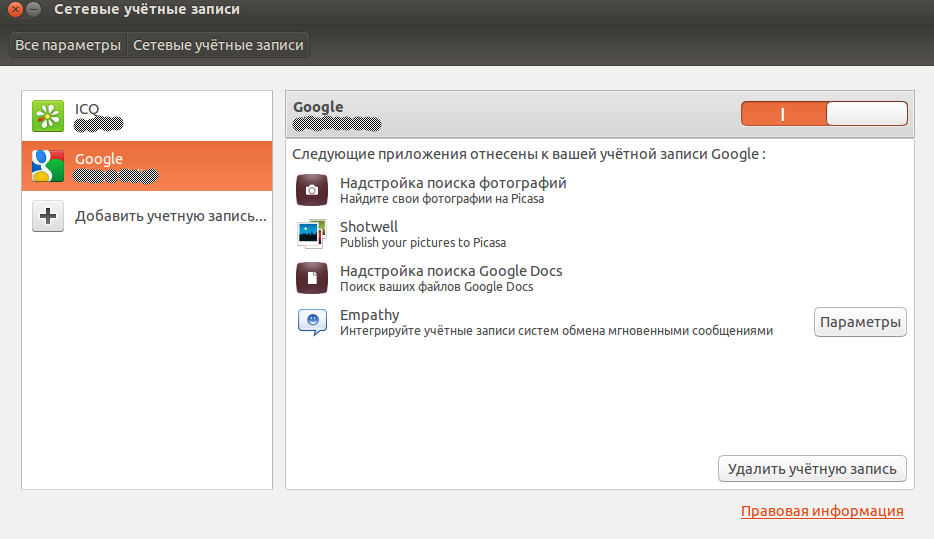Select the Надстройка поиска фотографий title
This screenshot has width=934, height=539.
pyautogui.click(x=453, y=183)
